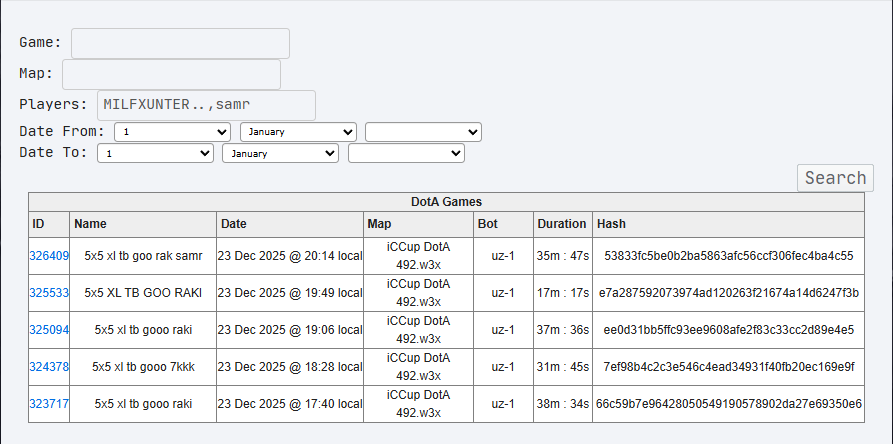The image size is (893, 444).
Task: Open the Date From month dropdown
Action: (299, 132)
